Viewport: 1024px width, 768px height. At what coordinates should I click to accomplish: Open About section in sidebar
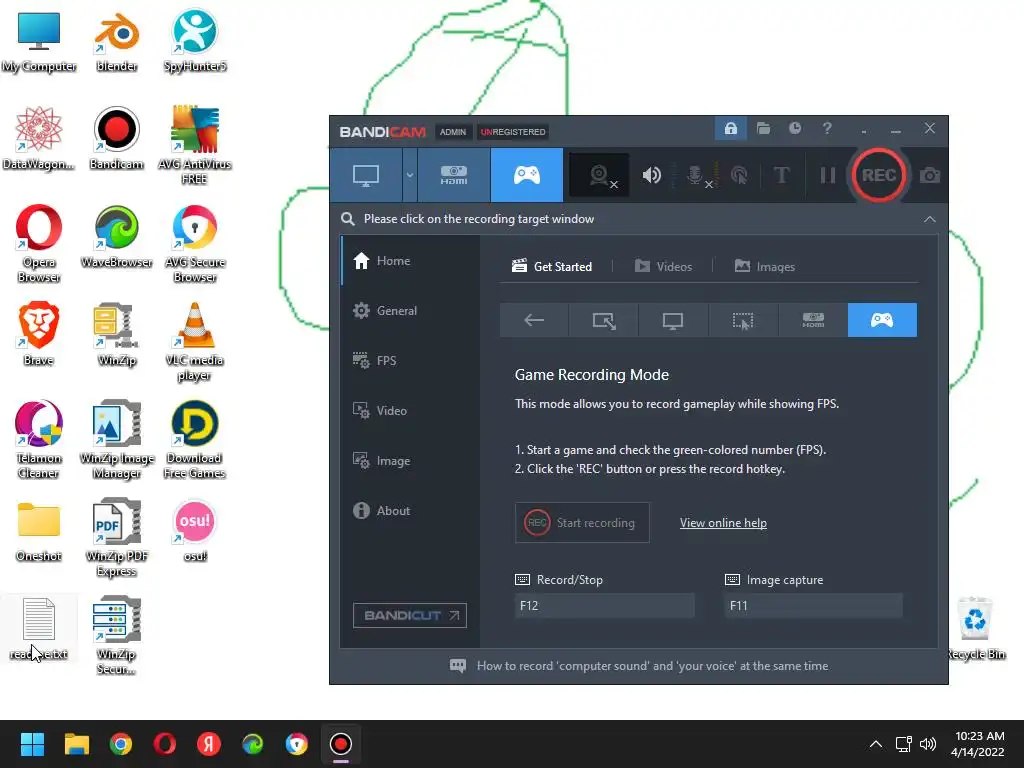point(411,511)
